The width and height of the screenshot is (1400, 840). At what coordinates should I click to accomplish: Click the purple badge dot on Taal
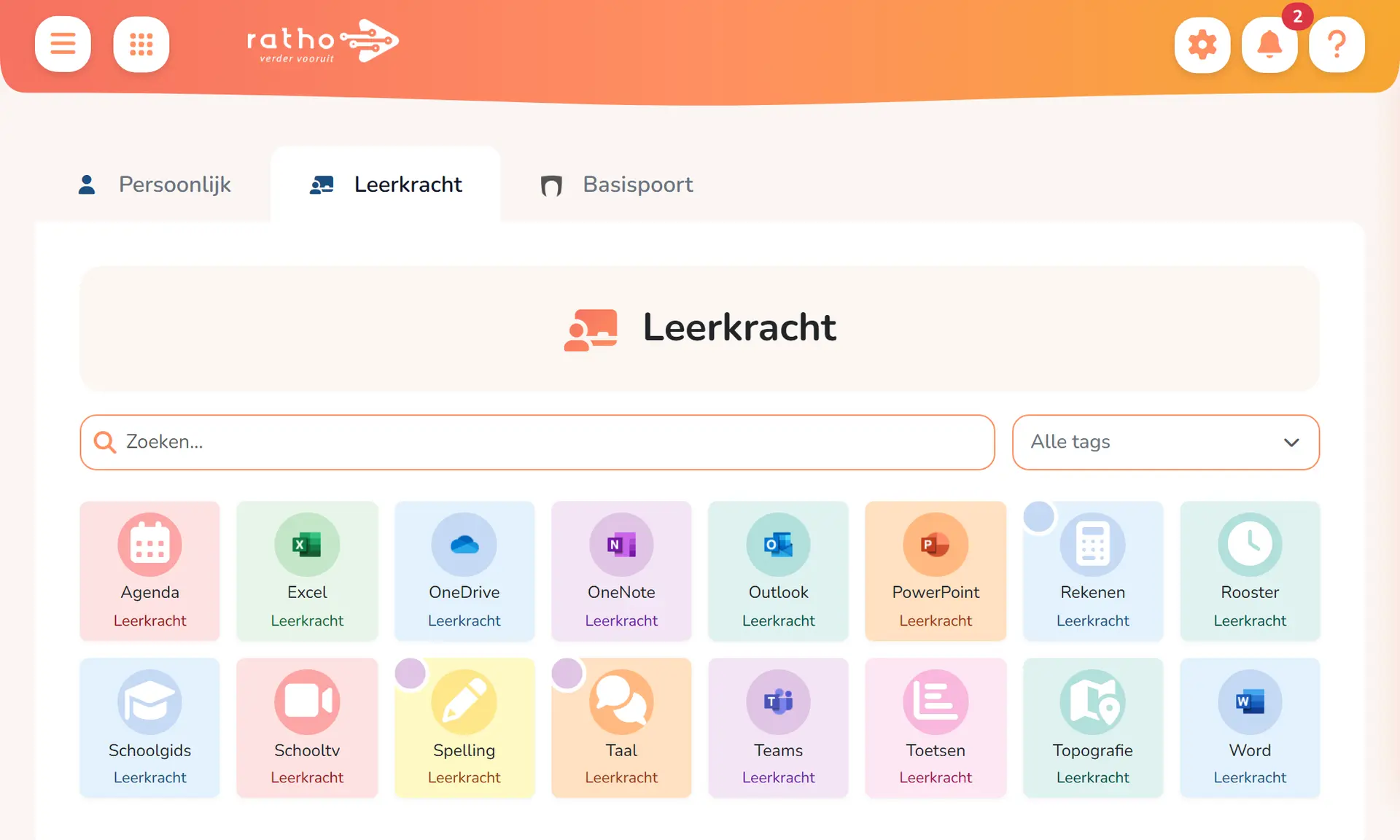click(567, 673)
